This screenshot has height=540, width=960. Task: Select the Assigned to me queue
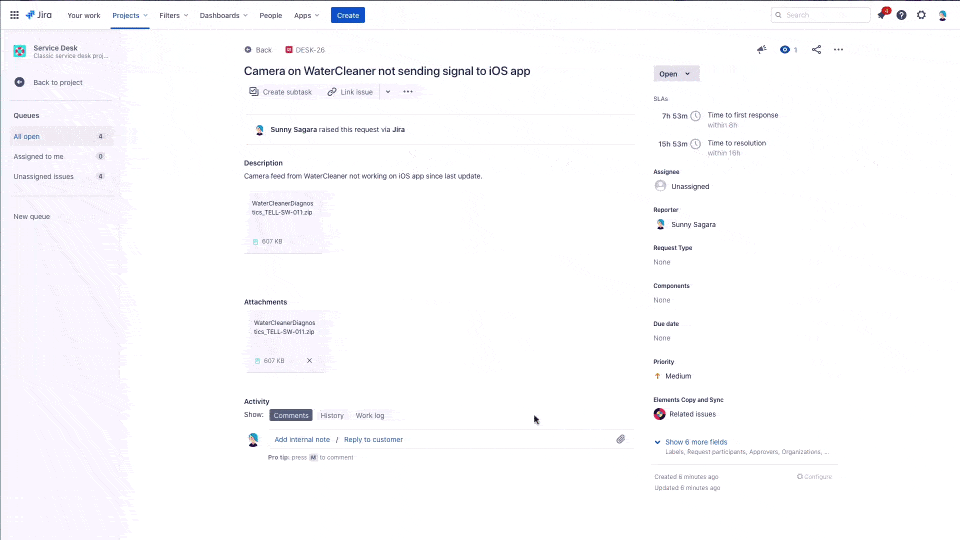pos(60,156)
